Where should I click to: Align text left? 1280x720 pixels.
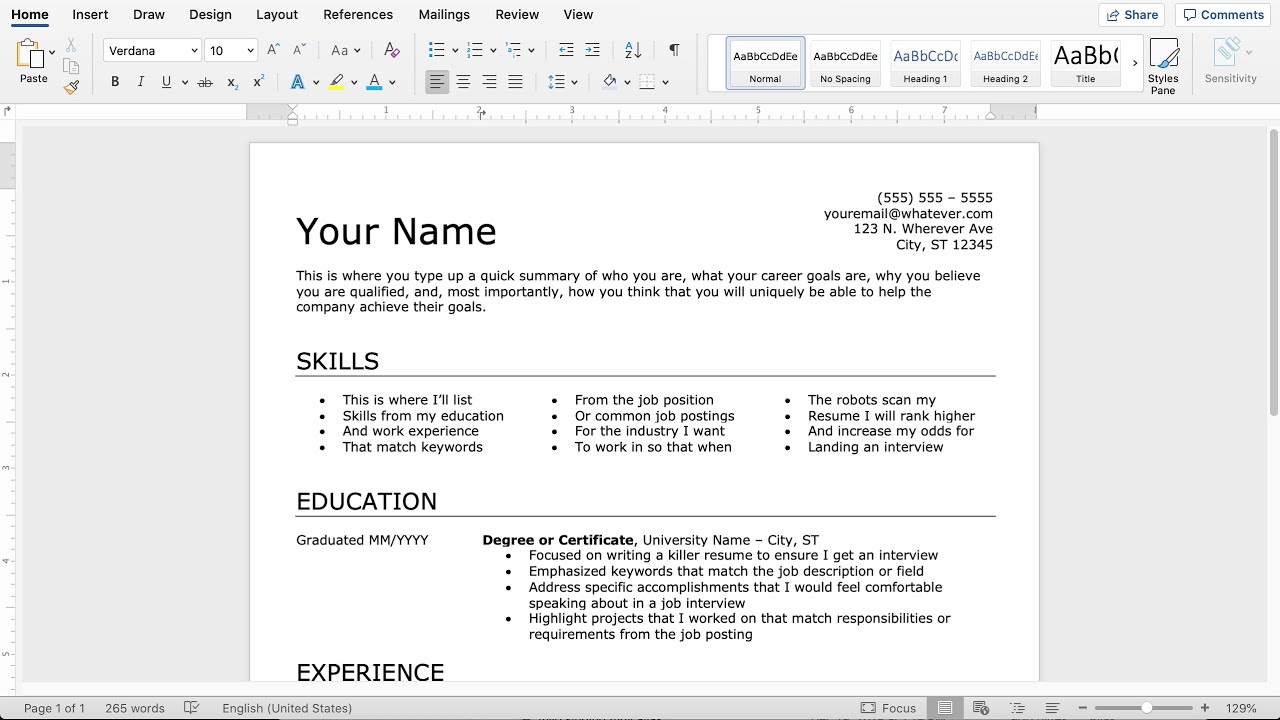coord(437,82)
